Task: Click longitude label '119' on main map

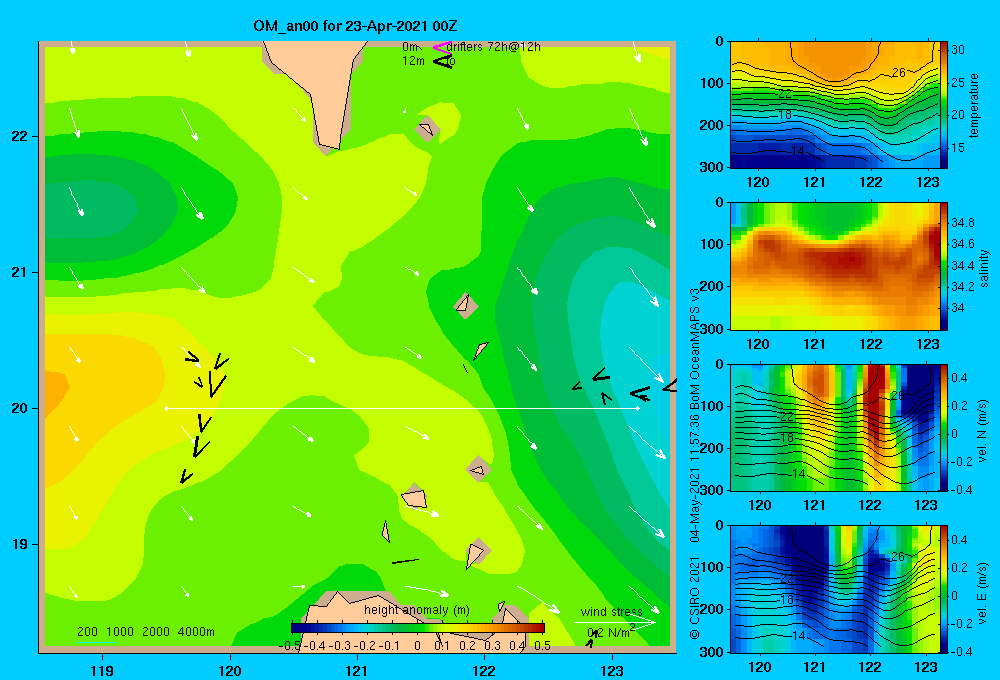Action: coord(102,670)
